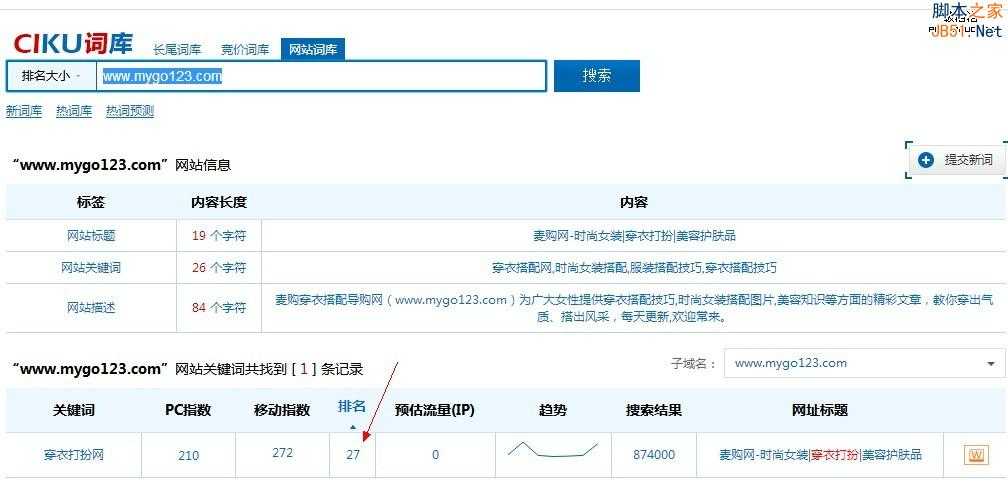Click the 网站标题 label in info table
The height and width of the screenshot is (486, 1008).
click(90, 236)
